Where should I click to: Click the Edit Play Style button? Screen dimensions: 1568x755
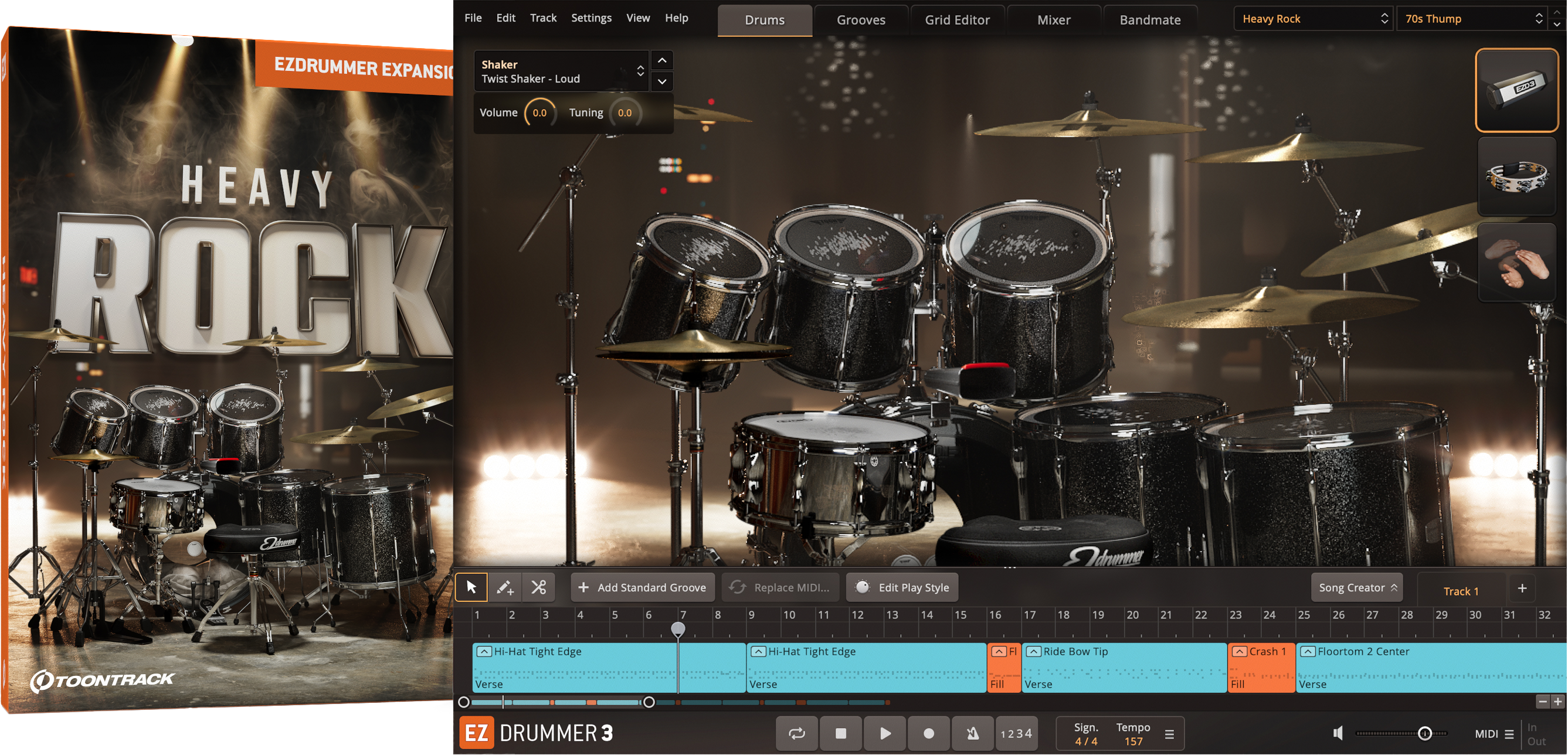click(x=902, y=587)
